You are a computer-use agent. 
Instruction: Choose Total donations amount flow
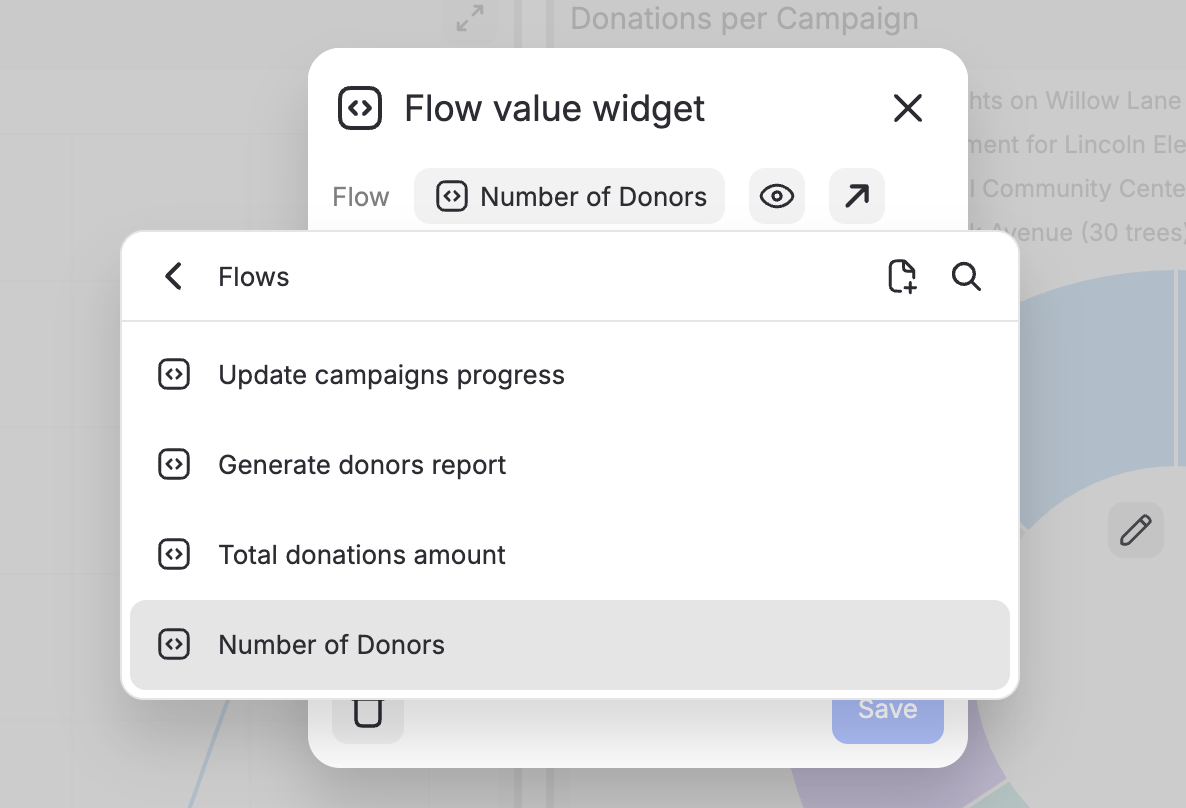pos(362,555)
